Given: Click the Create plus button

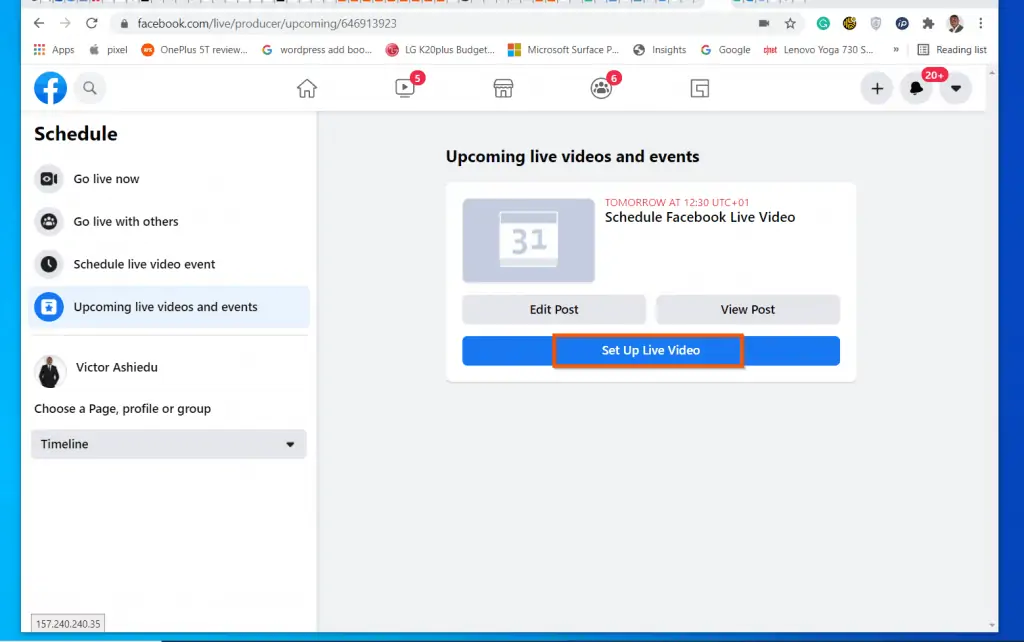Looking at the screenshot, I should click(877, 88).
